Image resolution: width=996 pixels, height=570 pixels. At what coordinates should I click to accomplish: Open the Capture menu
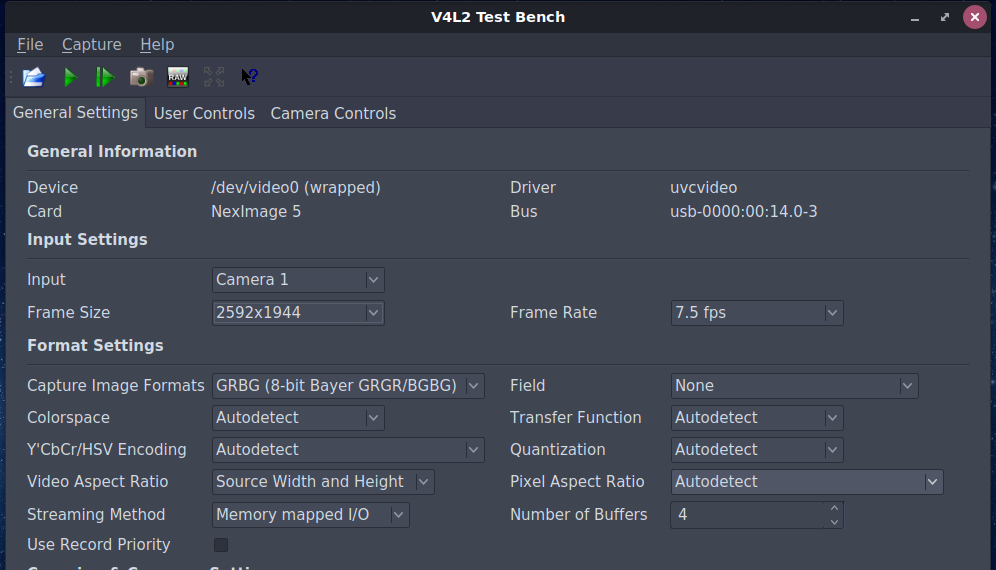tap(91, 45)
